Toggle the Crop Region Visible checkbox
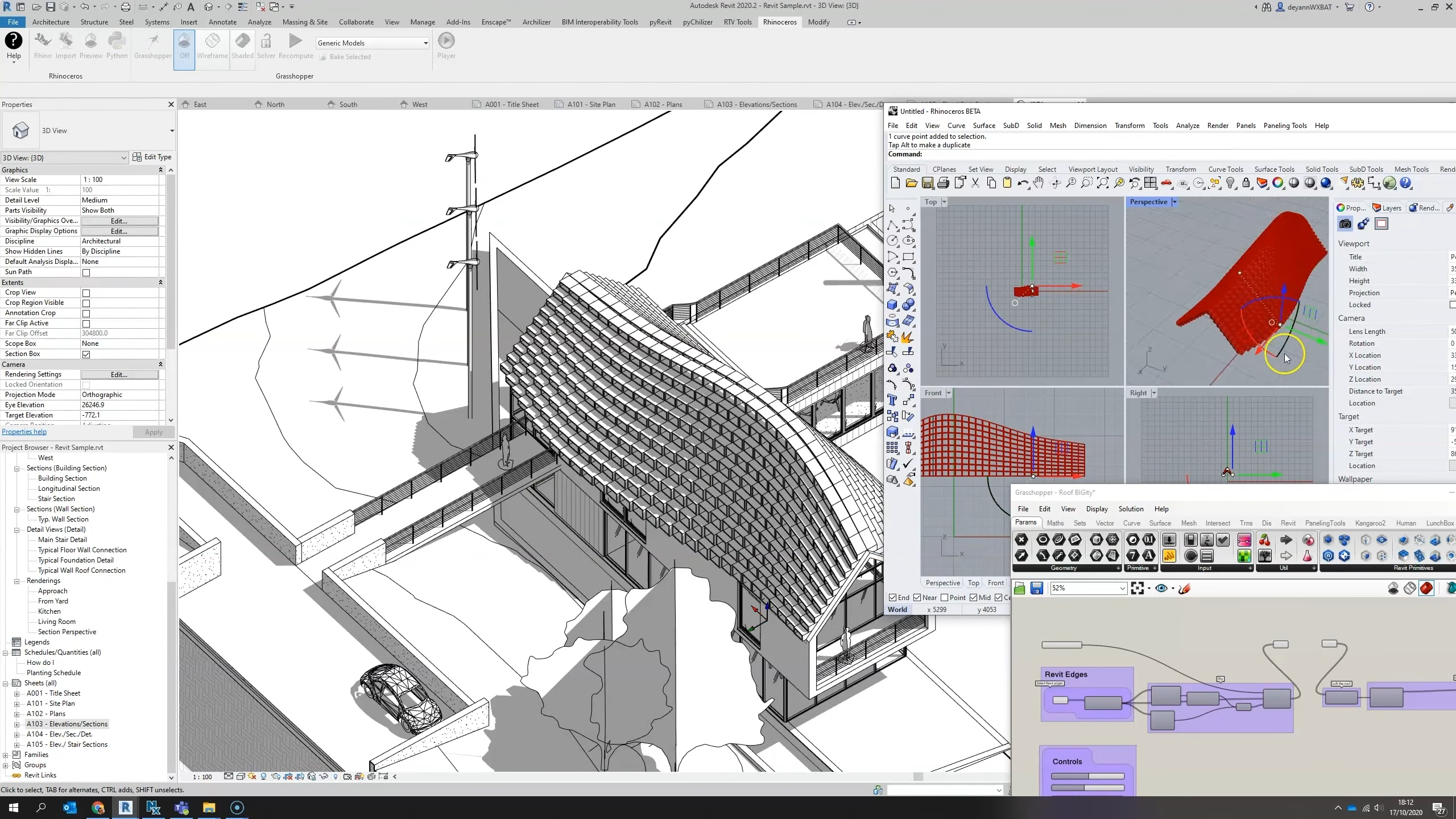 coord(86,302)
